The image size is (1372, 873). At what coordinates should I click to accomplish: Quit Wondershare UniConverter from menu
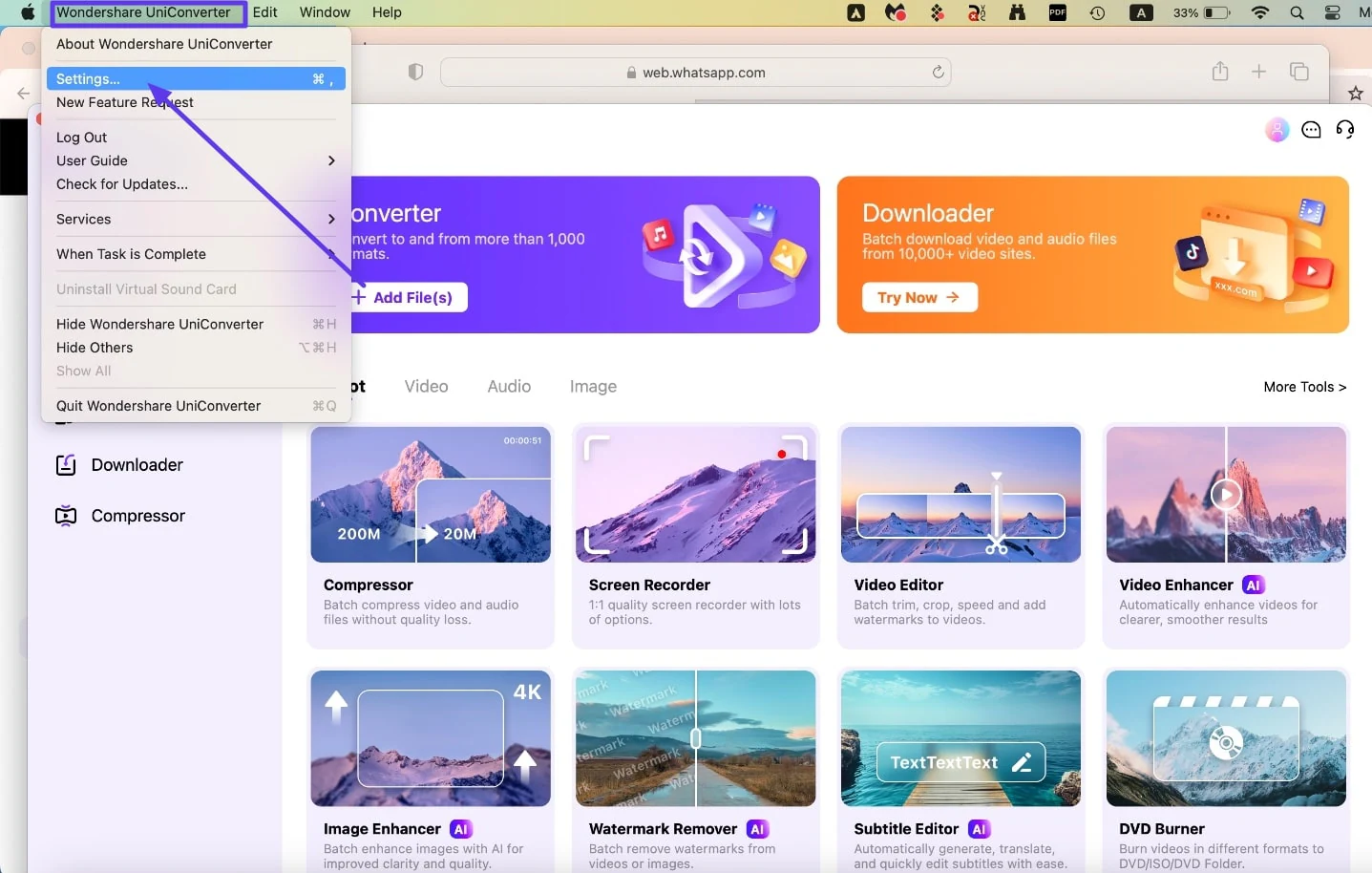coord(196,406)
